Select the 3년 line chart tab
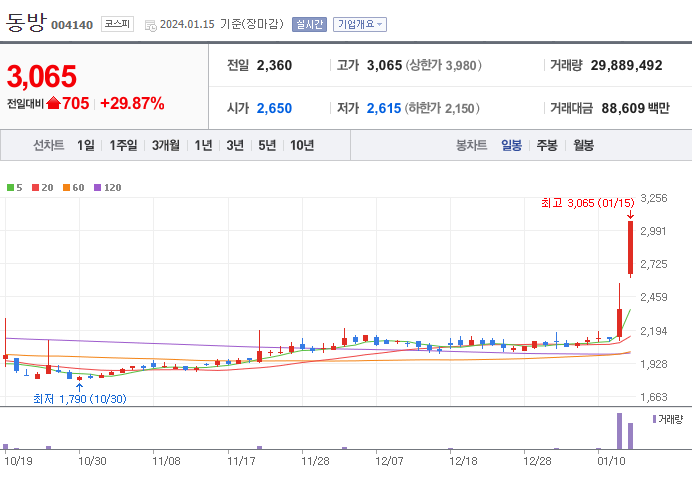 tap(235, 145)
